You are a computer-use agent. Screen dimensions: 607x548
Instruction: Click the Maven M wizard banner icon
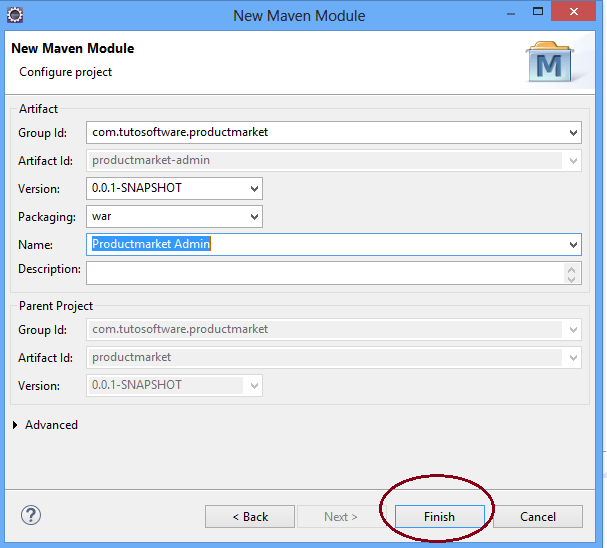point(549,62)
